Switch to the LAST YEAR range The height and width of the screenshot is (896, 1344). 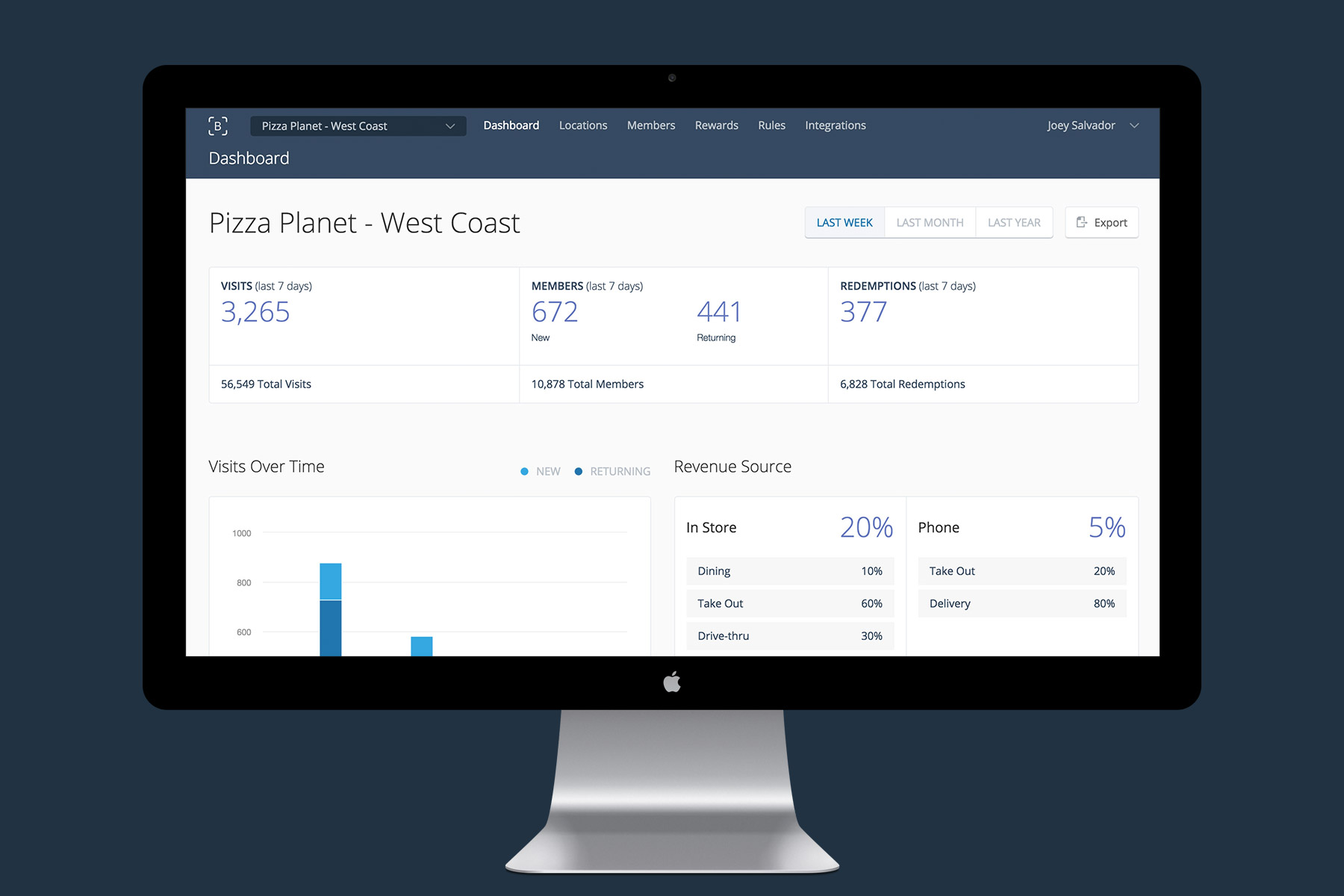[1014, 223]
